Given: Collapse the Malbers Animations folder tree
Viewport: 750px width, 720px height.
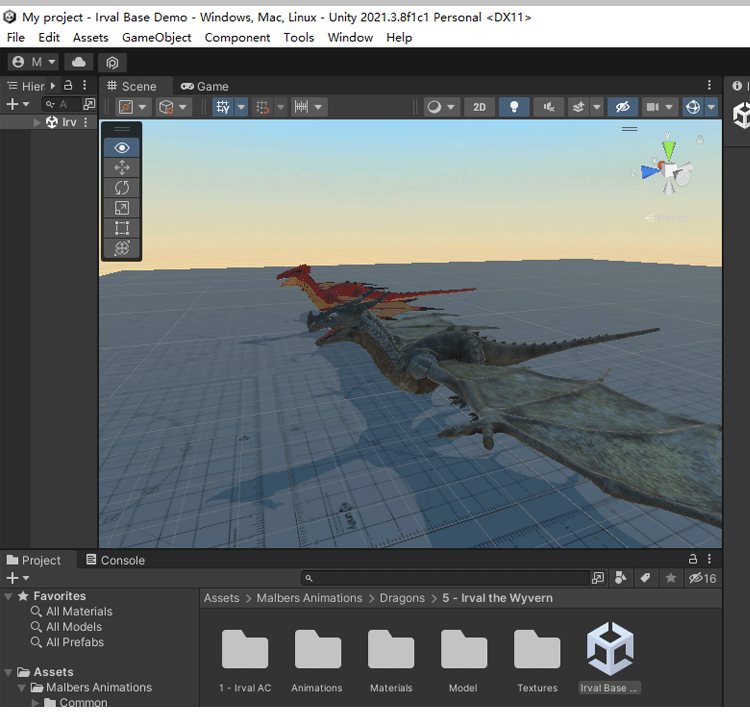Looking at the screenshot, I should coord(22,688).
